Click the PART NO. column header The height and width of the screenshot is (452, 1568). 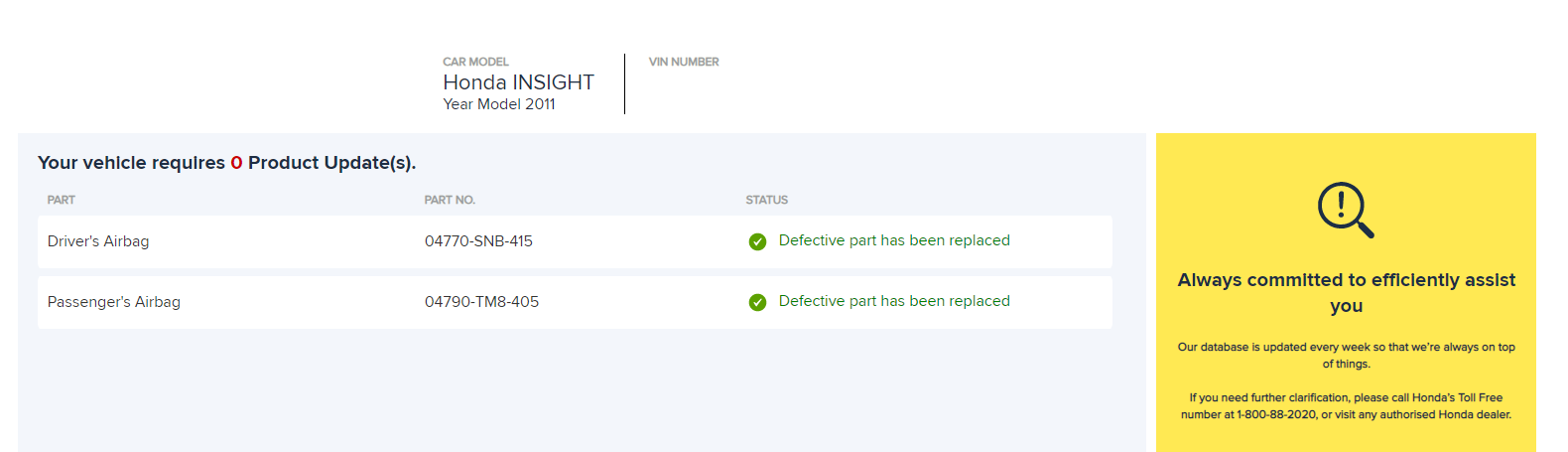450,200
